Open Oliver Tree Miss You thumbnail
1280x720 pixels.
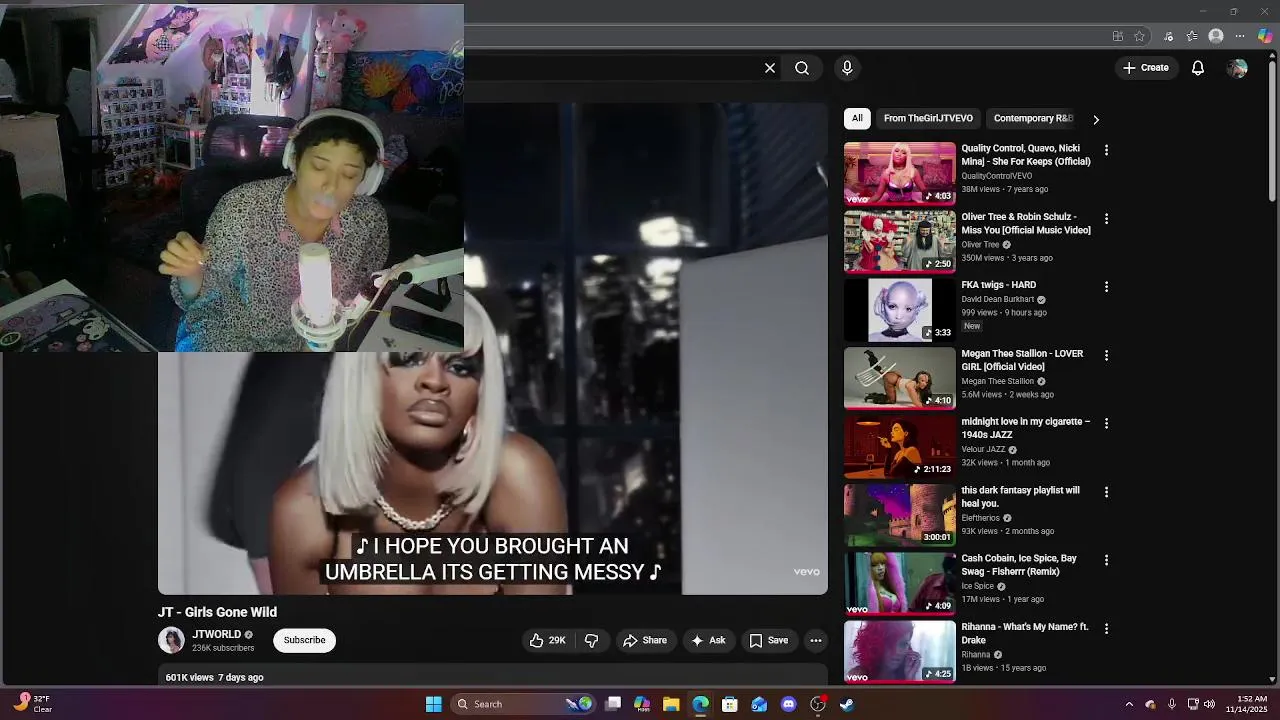tap(900, 241)
